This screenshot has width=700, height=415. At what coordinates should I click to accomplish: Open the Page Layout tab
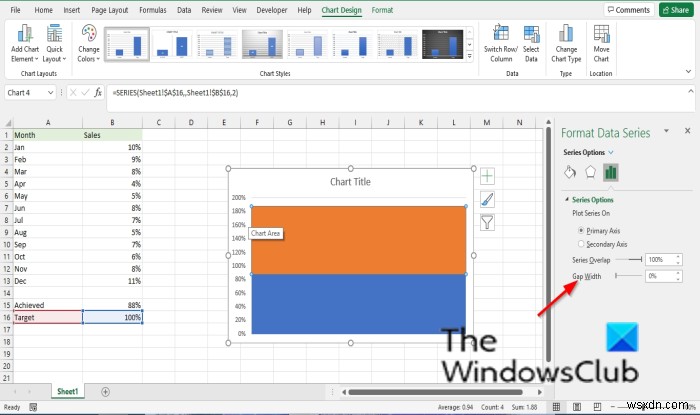[x=109, y=10]
